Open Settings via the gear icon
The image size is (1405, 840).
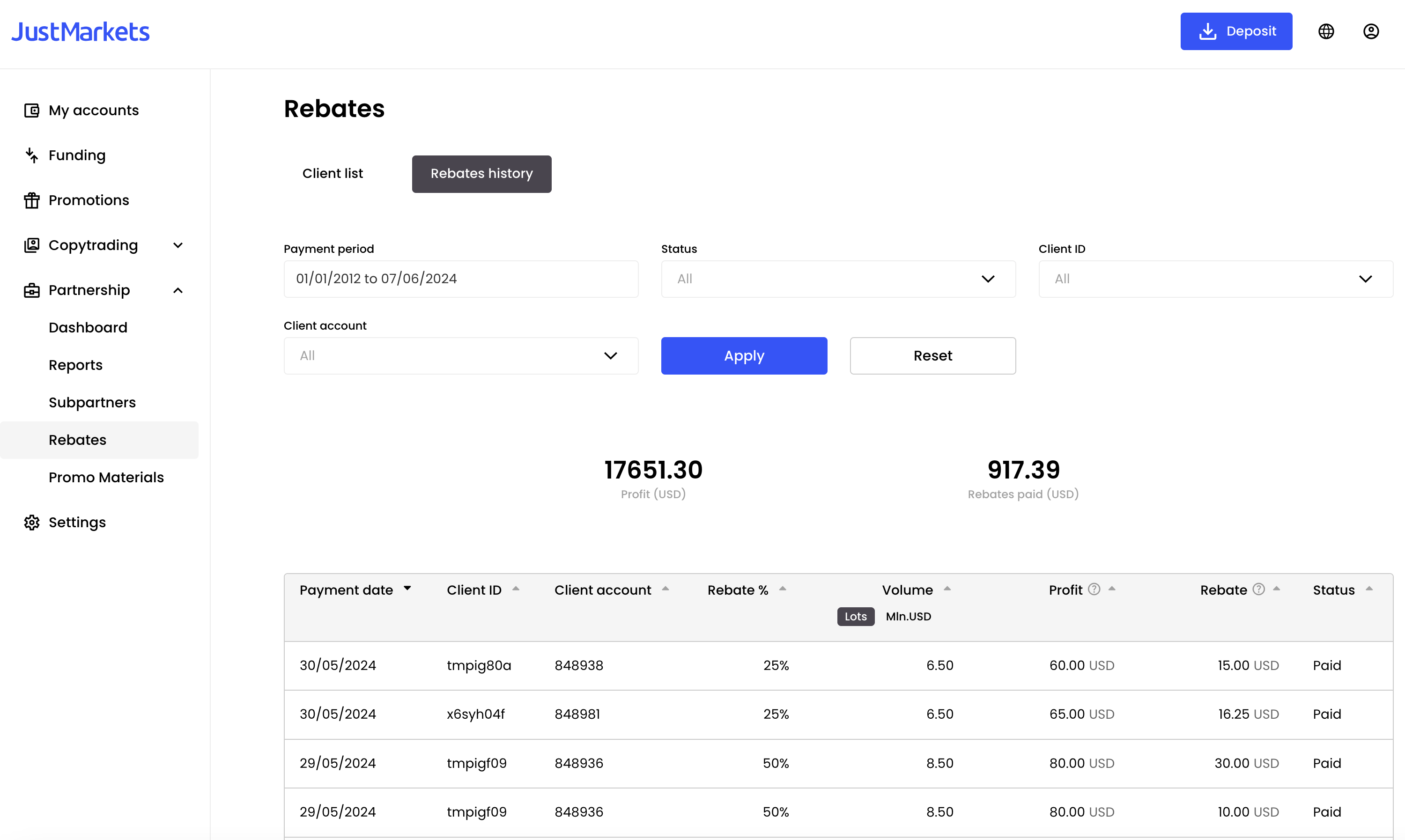[32, 522]
